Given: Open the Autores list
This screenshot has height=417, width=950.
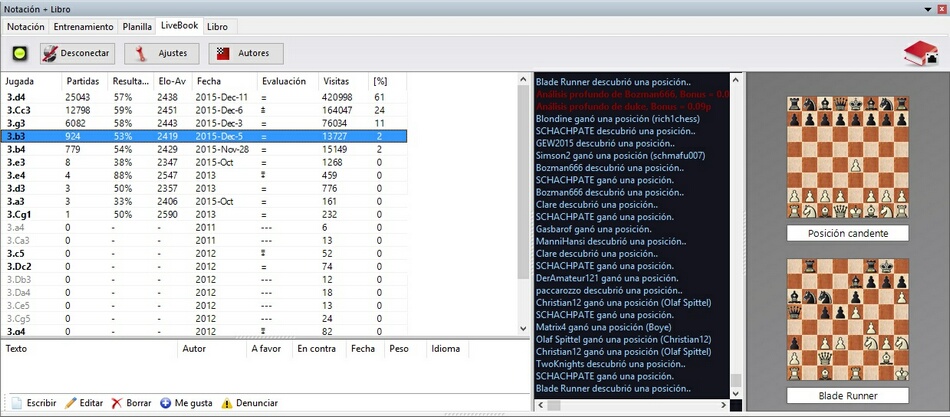Looking at the screenshot, I should 246,53.
